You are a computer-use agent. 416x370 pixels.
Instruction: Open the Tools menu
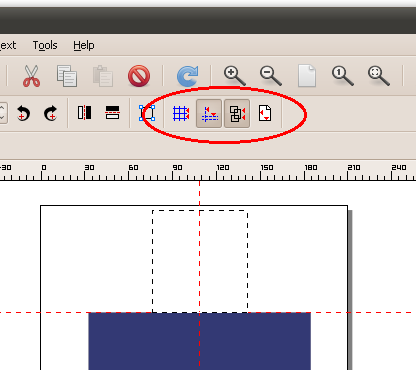tap(45, 45)
